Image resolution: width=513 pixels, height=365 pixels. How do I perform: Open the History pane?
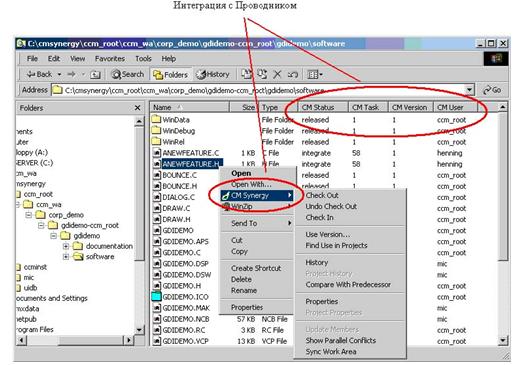(213, 74)
